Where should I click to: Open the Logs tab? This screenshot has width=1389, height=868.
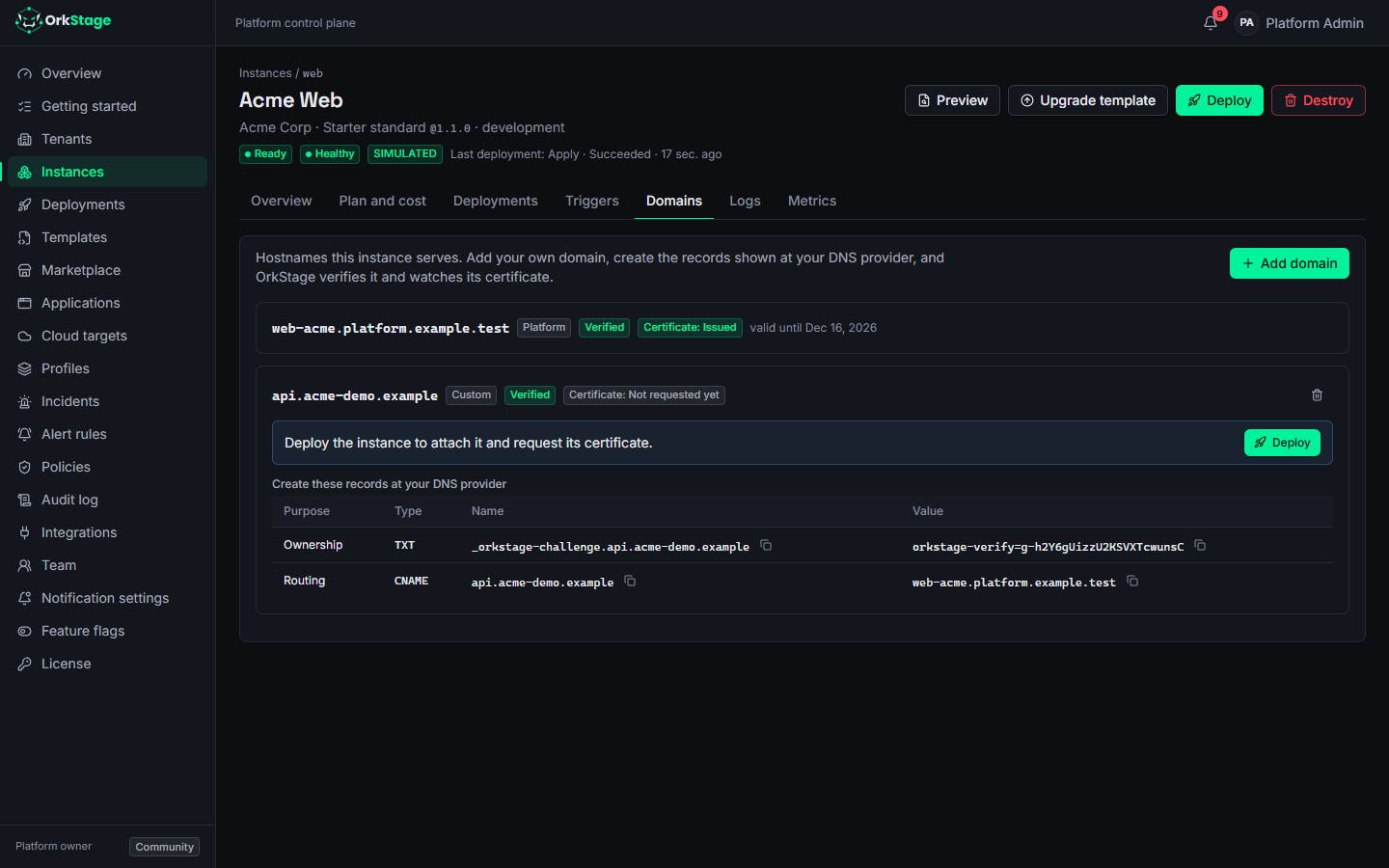pyautogui.click(x=745, y=201)
